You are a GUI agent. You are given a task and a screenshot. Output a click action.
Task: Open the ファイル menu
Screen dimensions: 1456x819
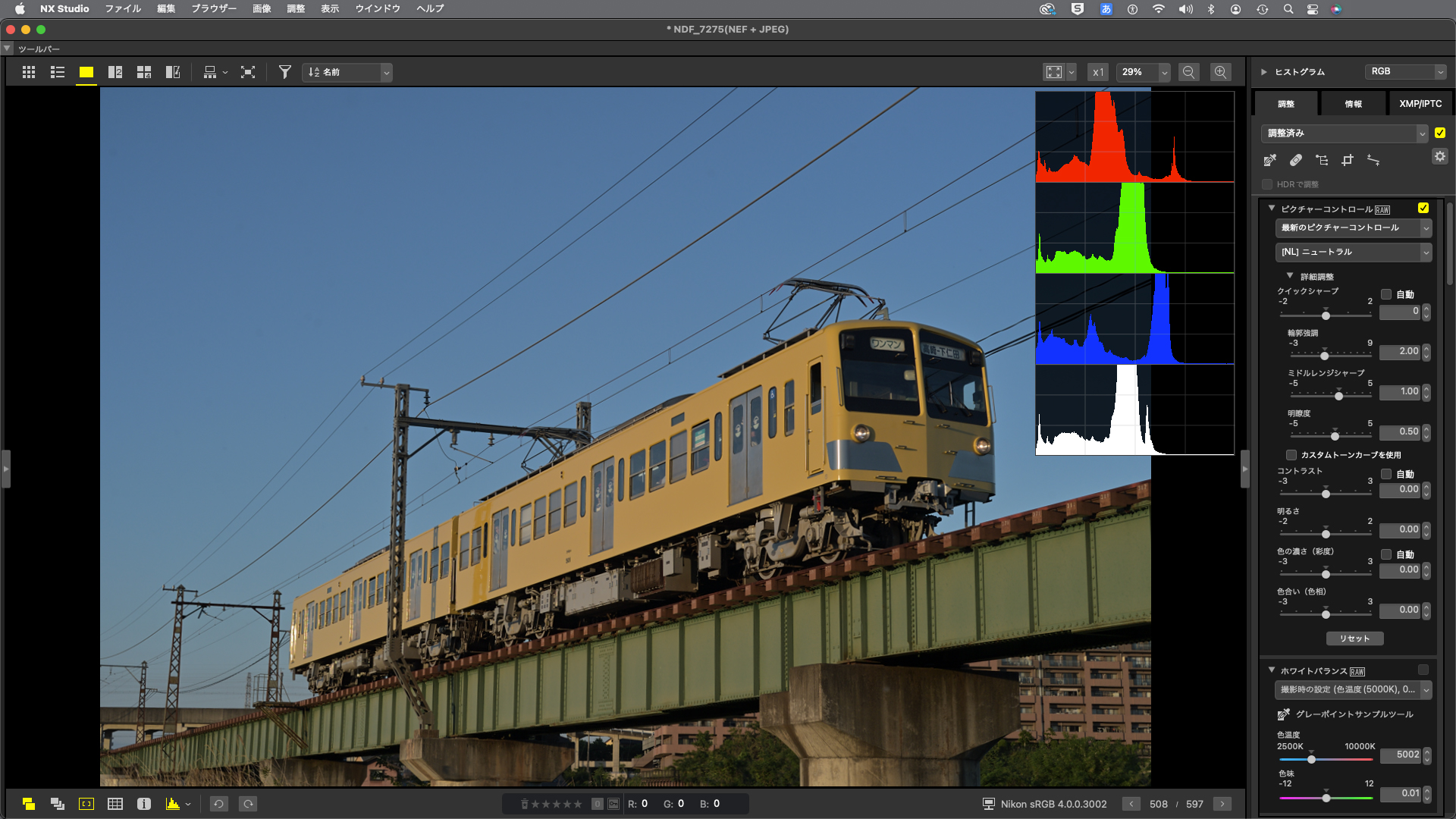(x=123, y=8)
